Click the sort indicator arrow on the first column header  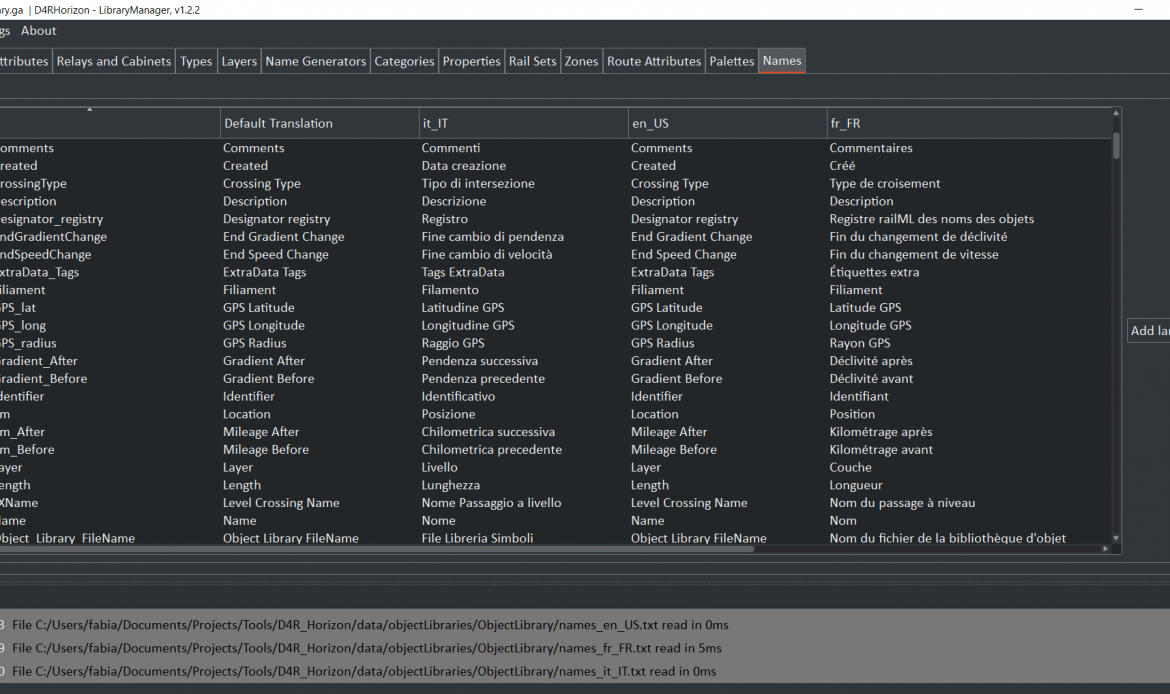89,110
